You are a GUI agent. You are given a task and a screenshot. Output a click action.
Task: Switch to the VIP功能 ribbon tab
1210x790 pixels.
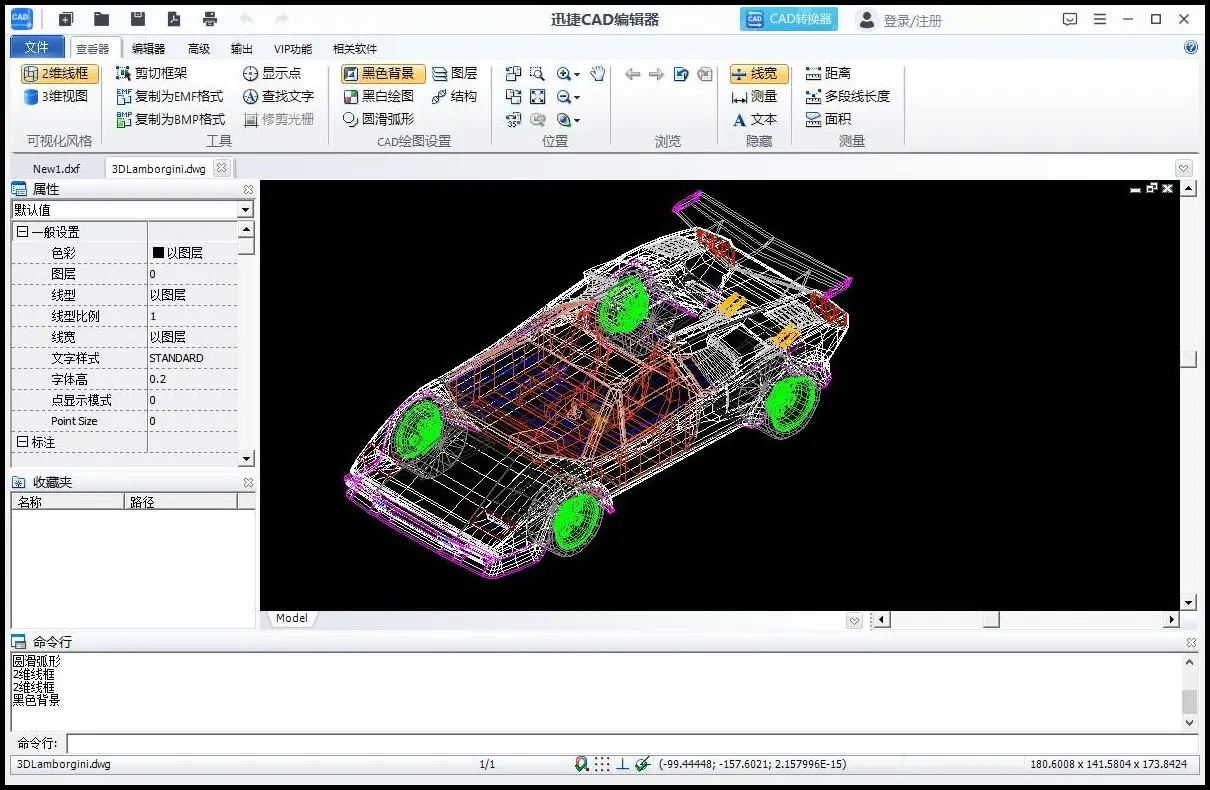click(293, 48)
